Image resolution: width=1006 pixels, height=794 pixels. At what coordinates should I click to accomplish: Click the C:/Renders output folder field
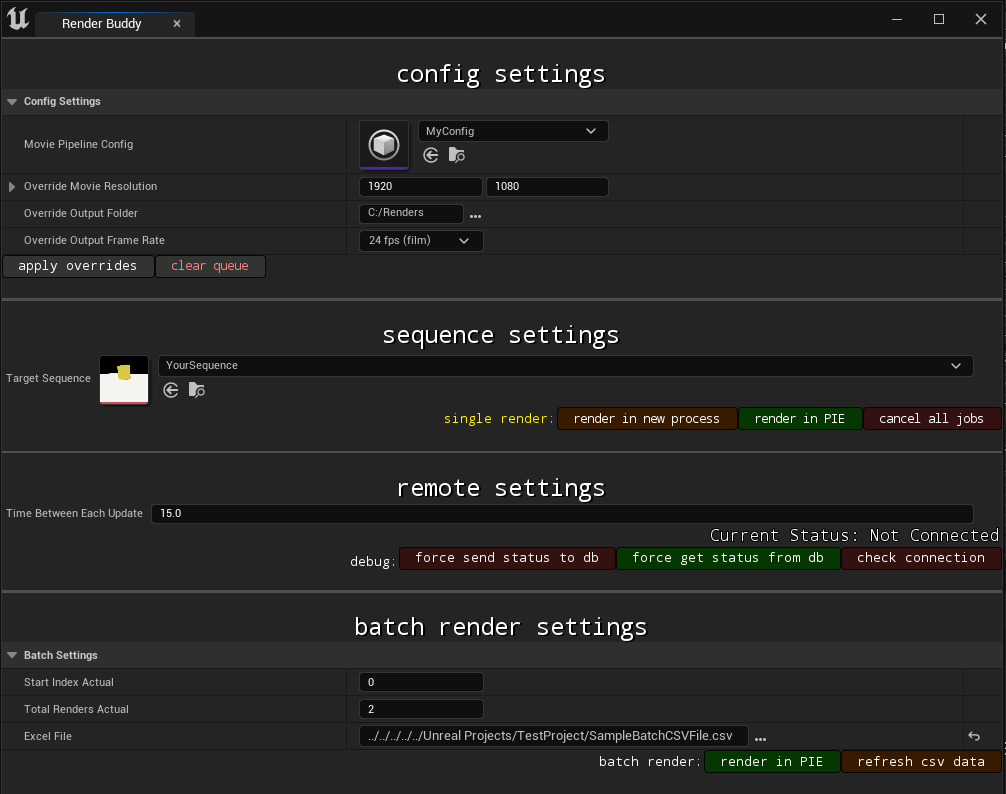coord(411,213)
